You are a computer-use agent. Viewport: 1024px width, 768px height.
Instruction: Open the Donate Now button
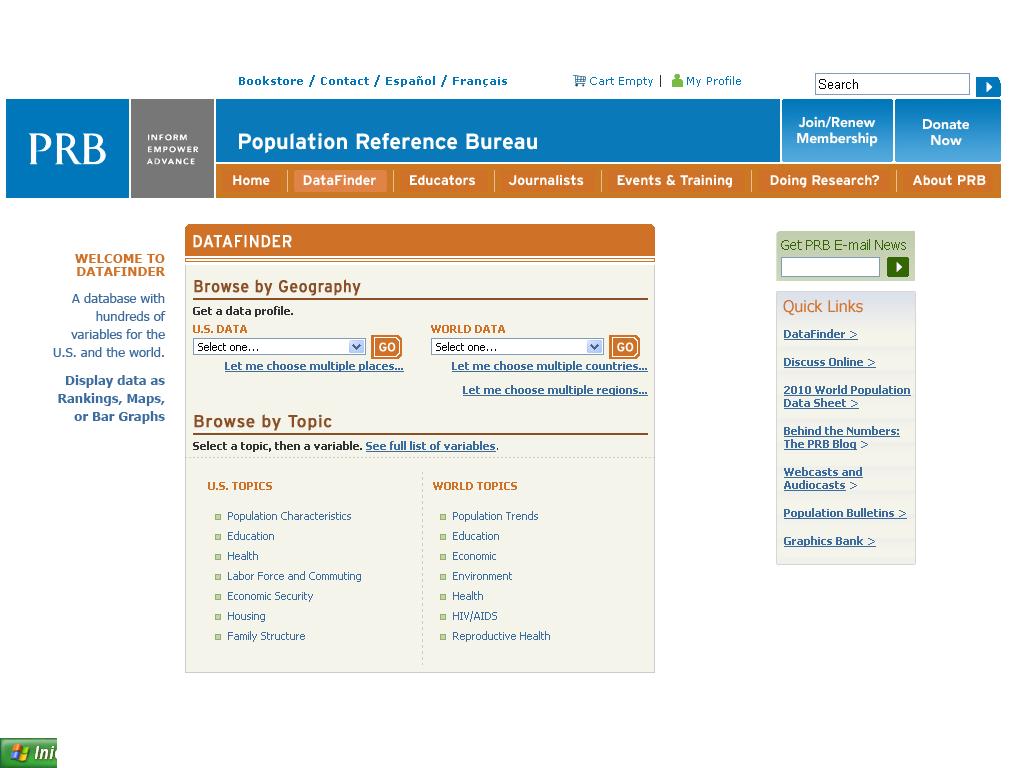tap(945, 130)
